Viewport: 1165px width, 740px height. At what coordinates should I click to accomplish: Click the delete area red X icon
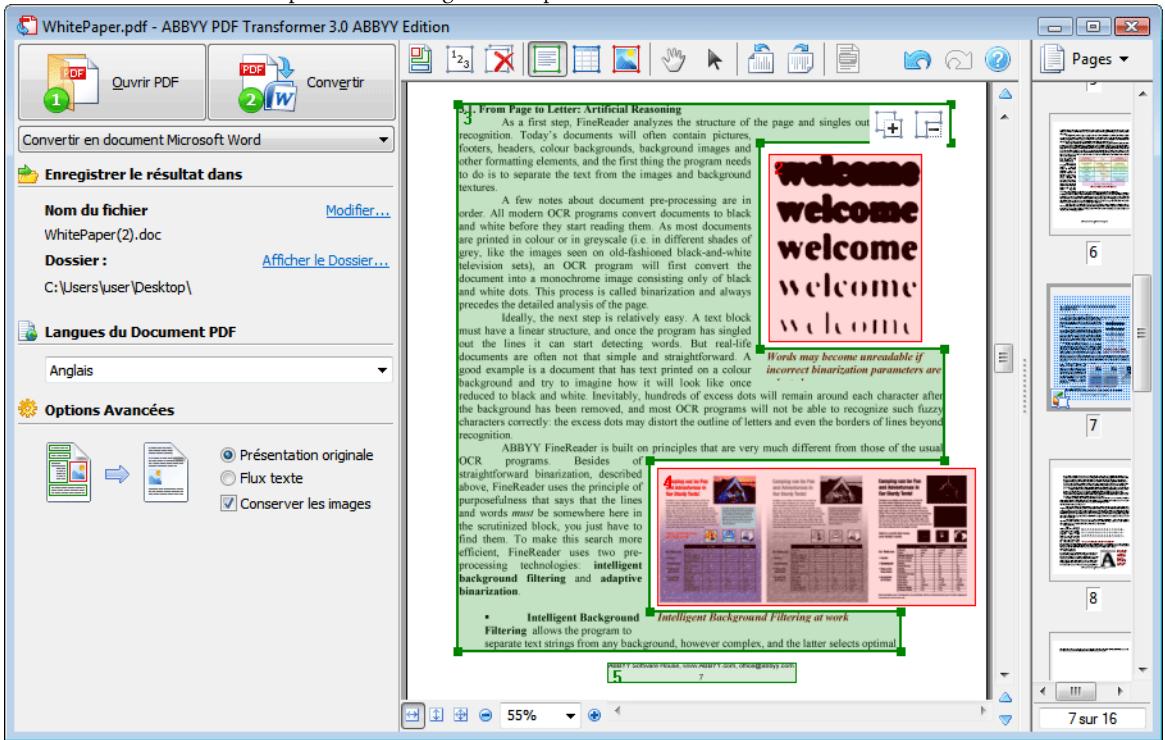point(500,59)
